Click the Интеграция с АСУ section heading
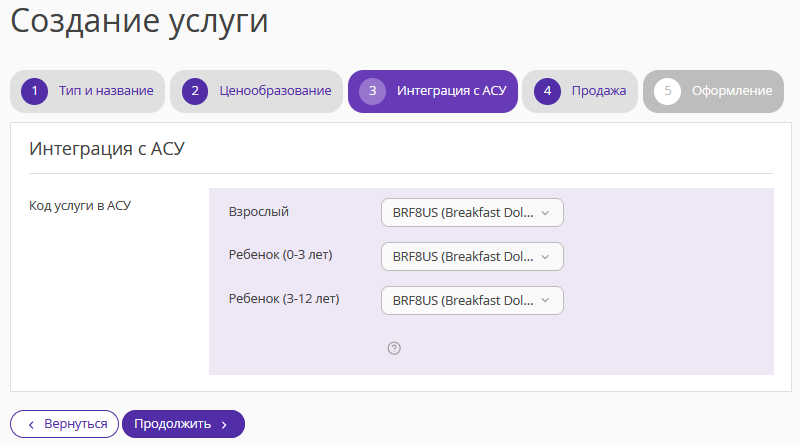Image resolution: width=800 pixels, height=445 pixels. [107, 149]
